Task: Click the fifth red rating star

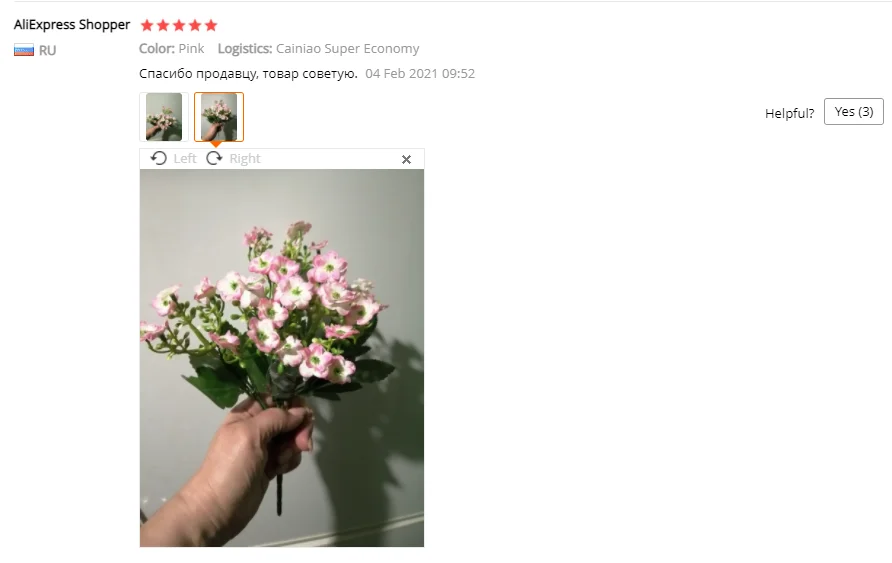Action: pyautogui.click(x=211, y=25)
